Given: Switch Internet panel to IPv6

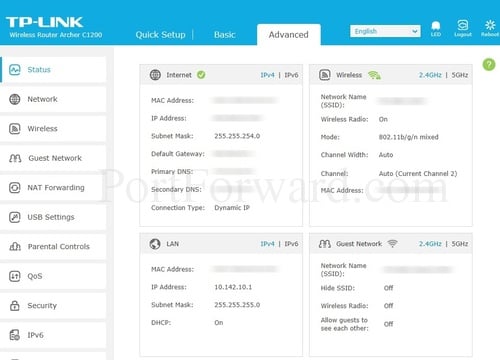Looking at the screenshot, I should point(291,75).
